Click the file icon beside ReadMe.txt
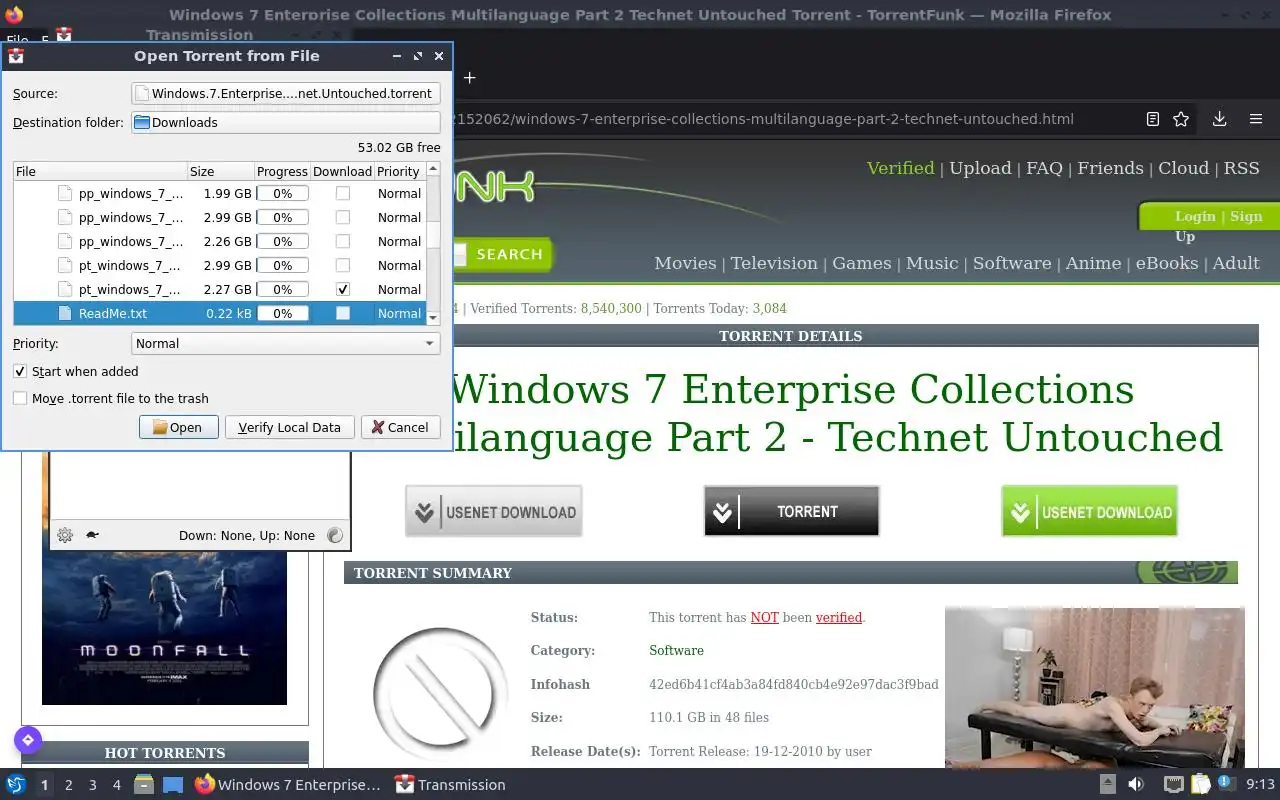This screenshot has width=1280, height=800. [65, 313]
